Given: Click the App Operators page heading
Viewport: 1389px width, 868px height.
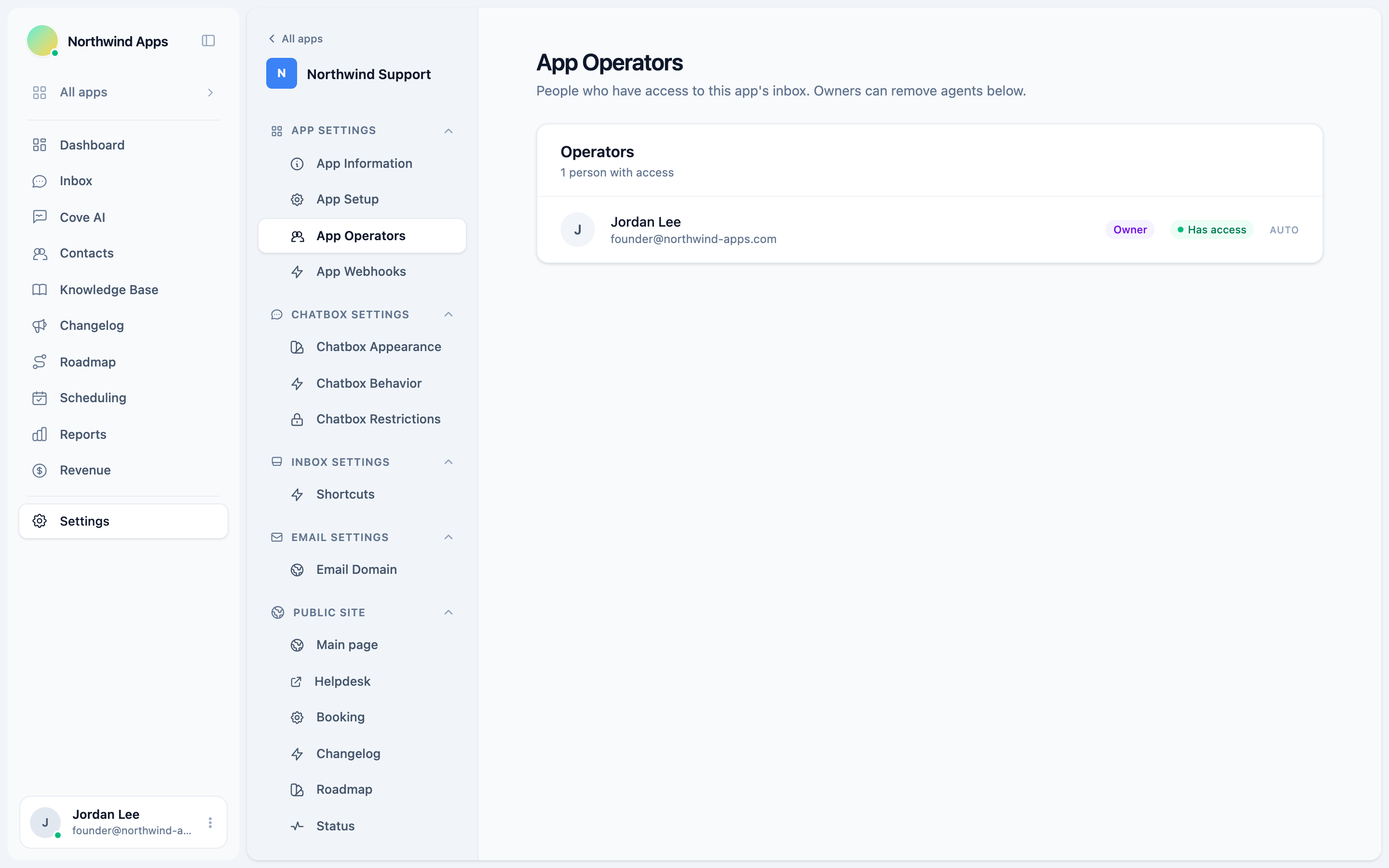Looking at the screenshot, I should (610, 63).
